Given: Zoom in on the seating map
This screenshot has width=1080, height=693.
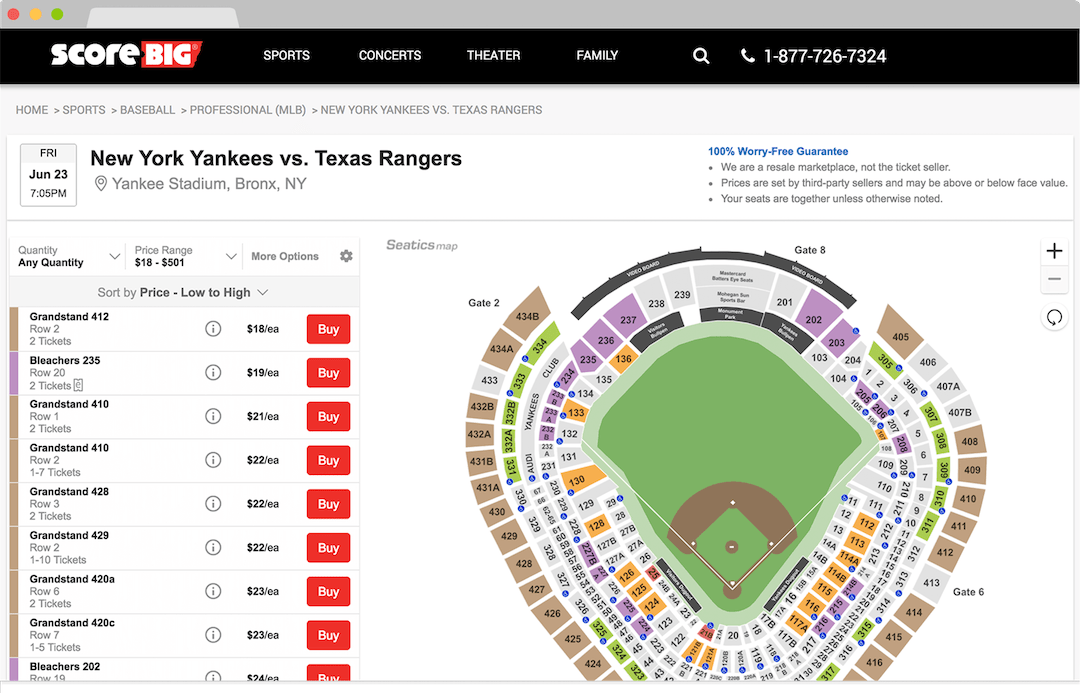Looking at the screenshot, I should 1054,251.
